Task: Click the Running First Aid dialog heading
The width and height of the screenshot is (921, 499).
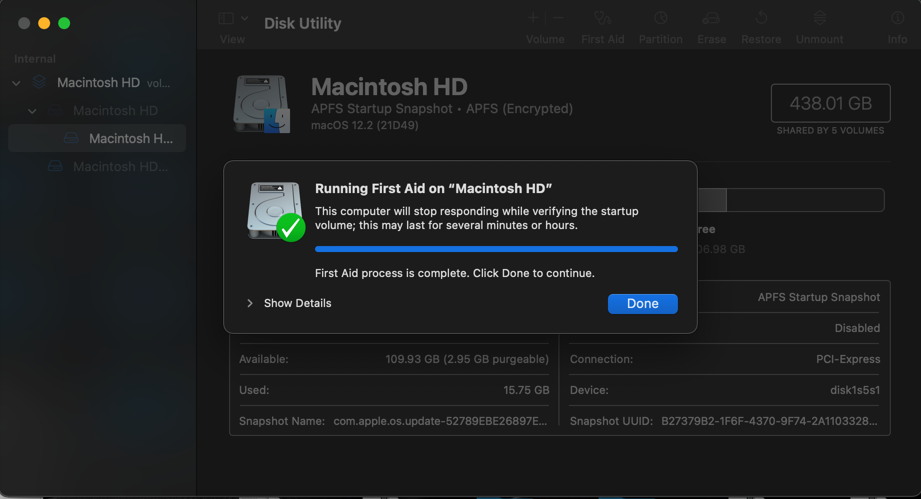Action: click(433, 188)
